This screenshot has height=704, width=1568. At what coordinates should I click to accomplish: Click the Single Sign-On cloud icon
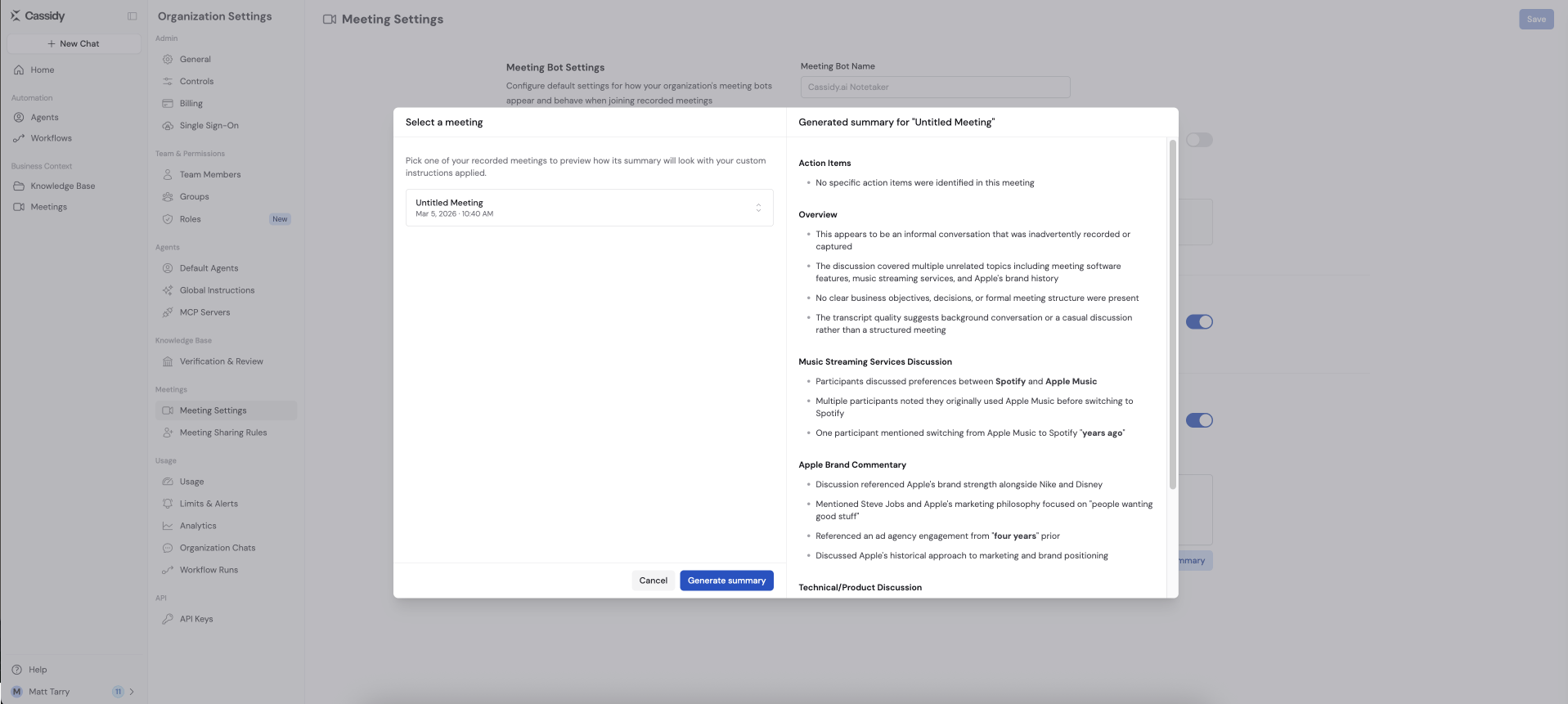click(x=168, y=126)
